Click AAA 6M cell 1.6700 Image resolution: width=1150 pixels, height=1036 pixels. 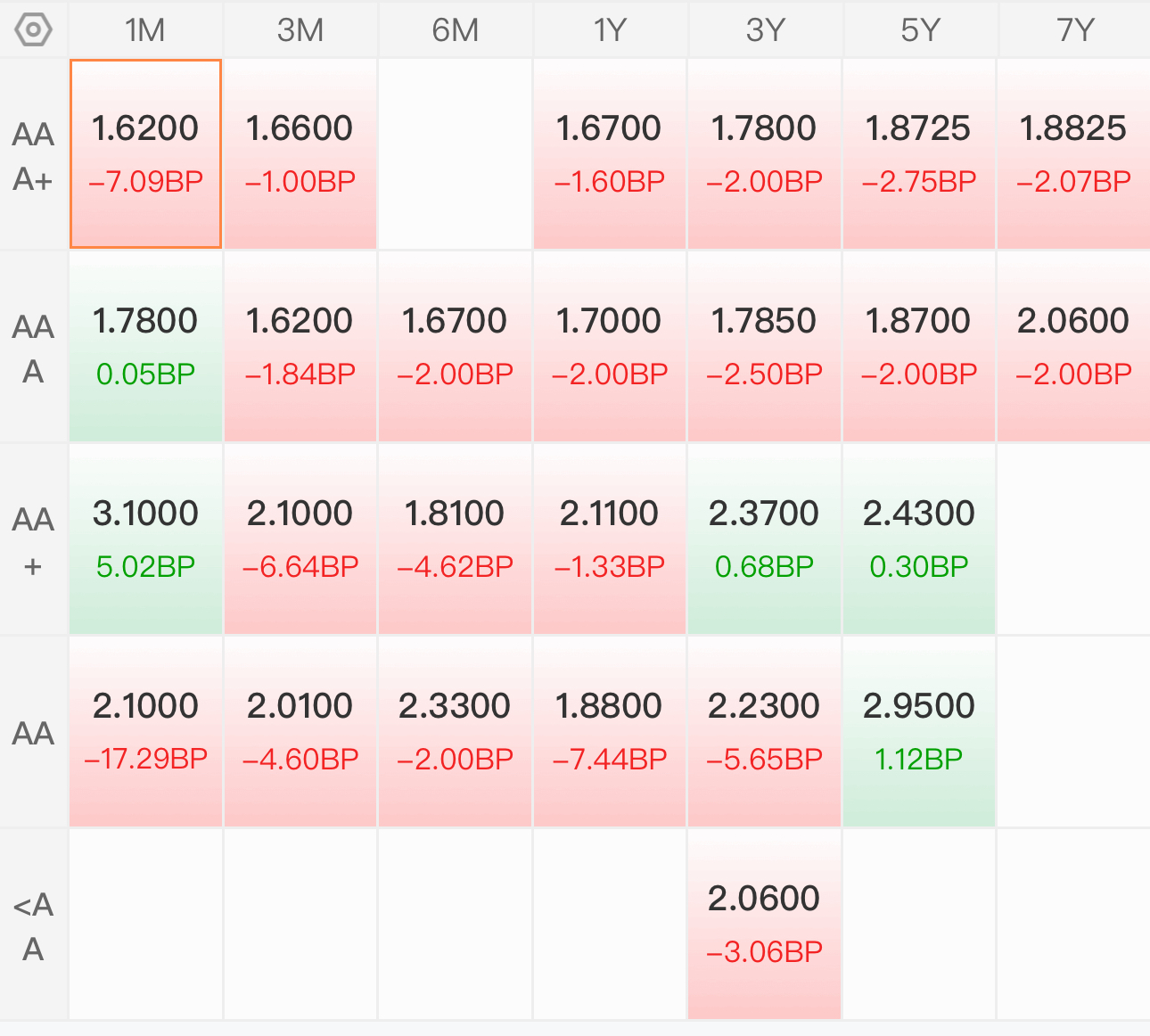pos(456,347)
